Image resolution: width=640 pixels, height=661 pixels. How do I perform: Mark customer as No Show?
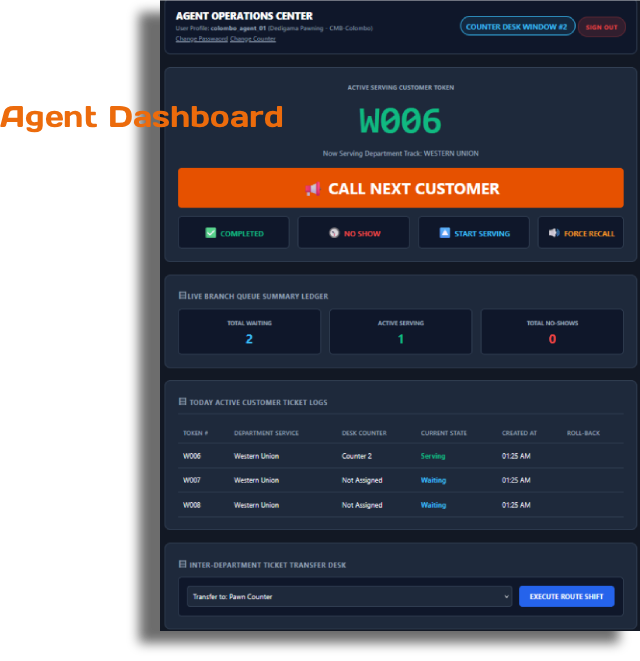click(353, 233)
